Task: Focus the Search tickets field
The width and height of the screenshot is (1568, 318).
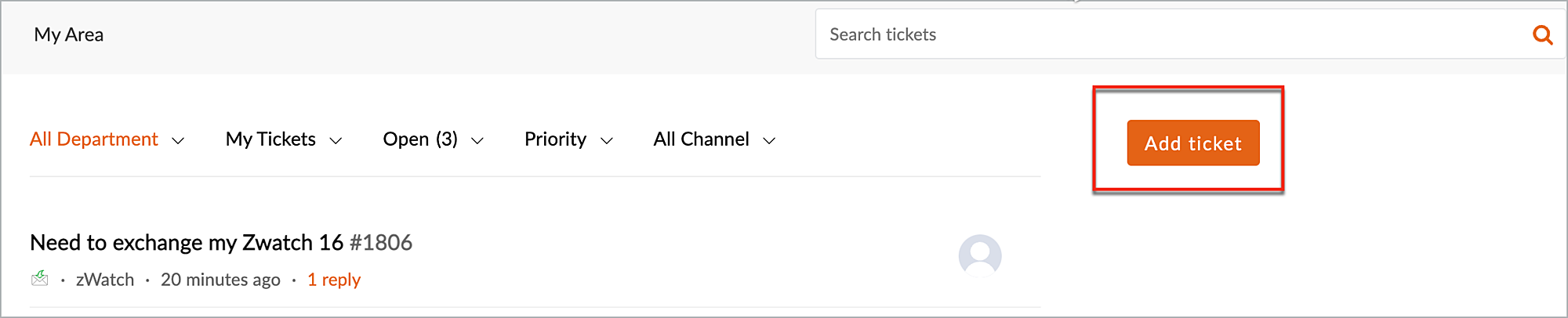Action: pos(1168,34)
